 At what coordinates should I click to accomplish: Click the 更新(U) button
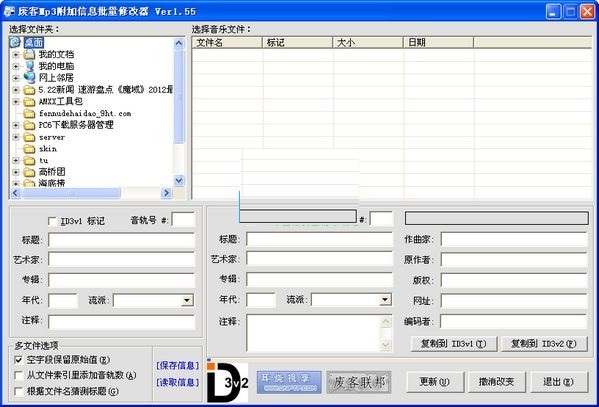pos(435,382)
